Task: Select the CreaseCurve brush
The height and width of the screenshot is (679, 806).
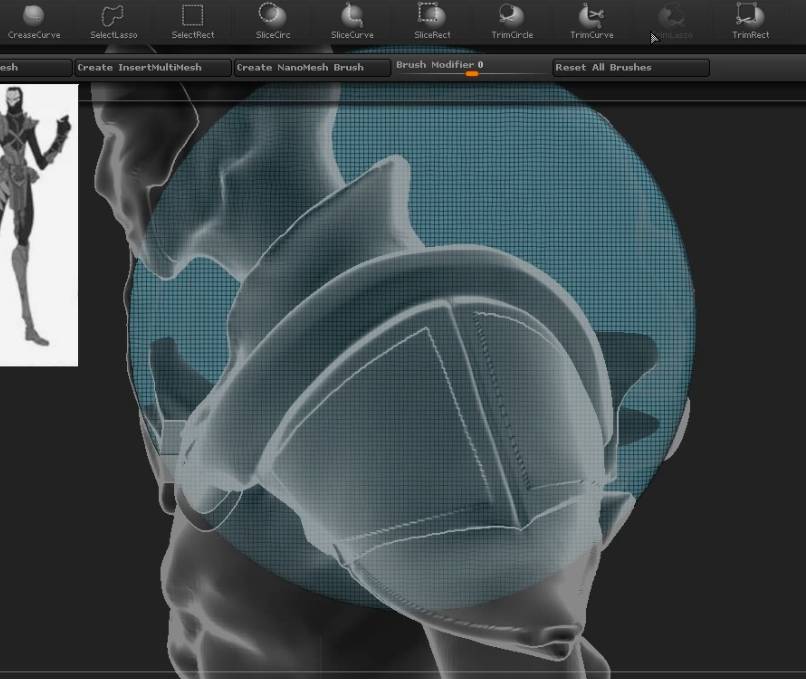Action: click(34, 22)
